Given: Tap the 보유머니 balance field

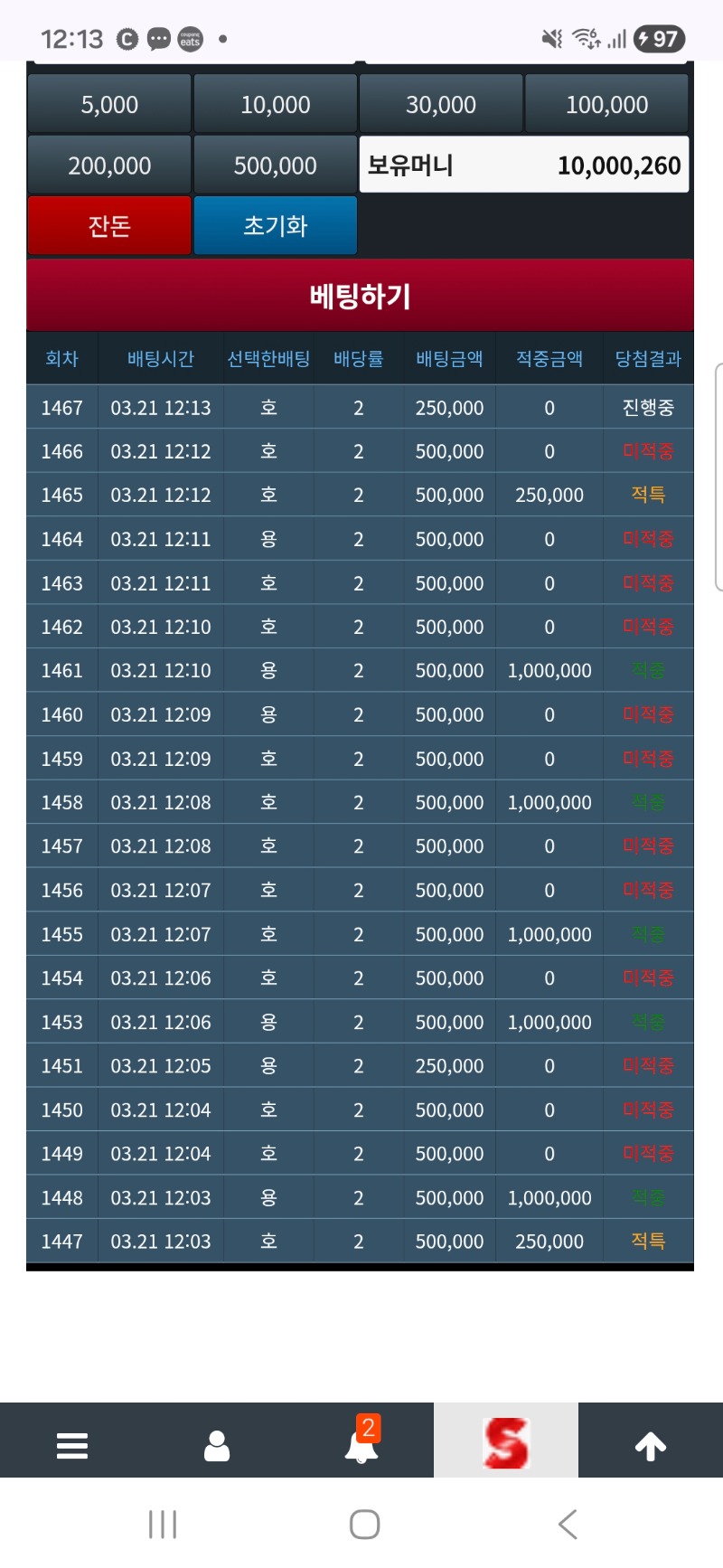Looking at the screenshot, I should tap(524, 165).
